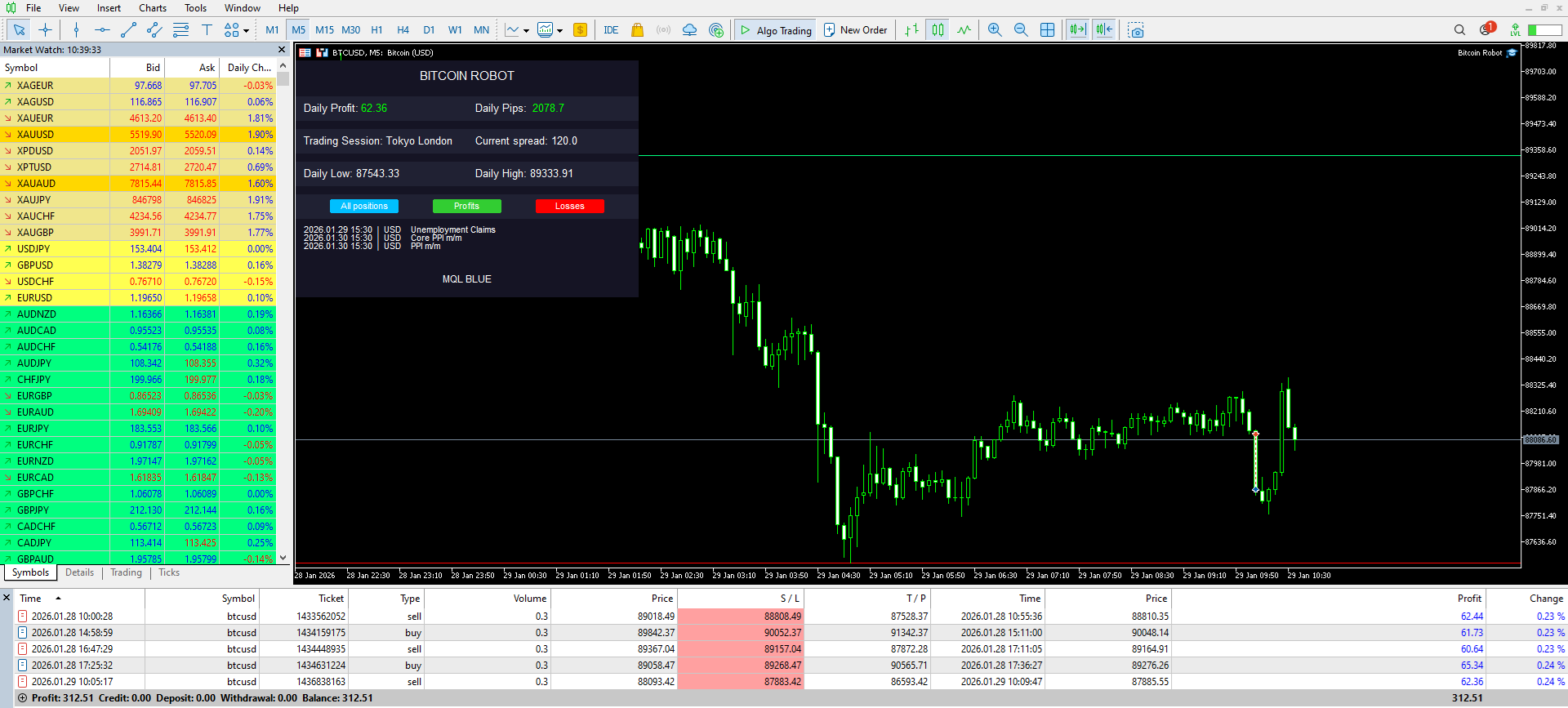
Task: Activate the crosshair tool
Action: point(46,30)
